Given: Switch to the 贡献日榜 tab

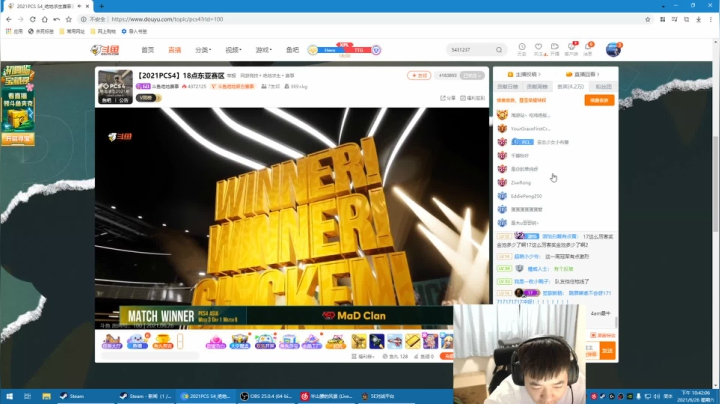Looking at the screenshot, I should pyautogui.click(x=508, y=86).
